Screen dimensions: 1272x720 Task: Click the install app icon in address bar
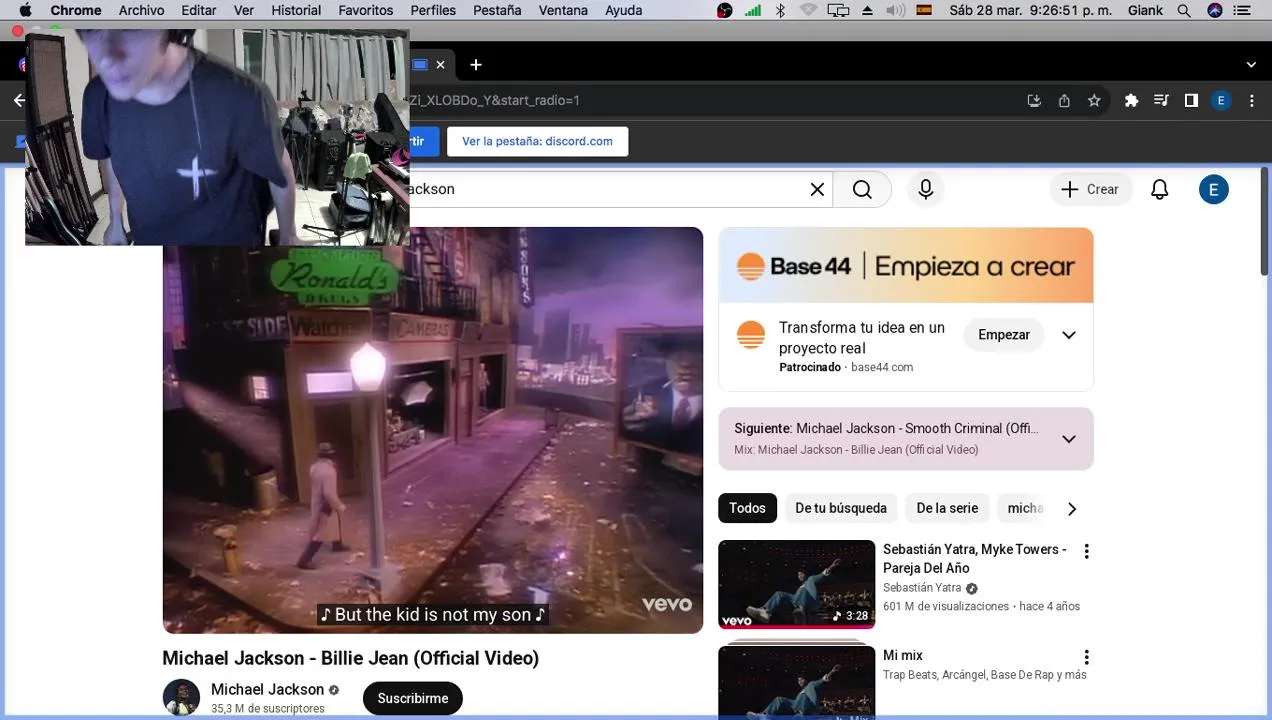point(1034,100)
